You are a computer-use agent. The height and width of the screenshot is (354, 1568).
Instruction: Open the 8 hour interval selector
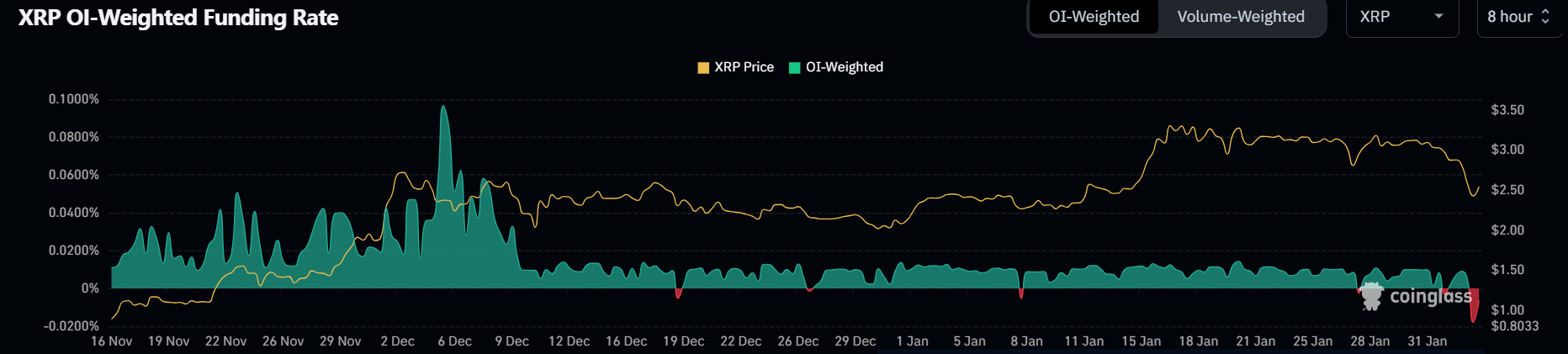tap(1519, 17)
